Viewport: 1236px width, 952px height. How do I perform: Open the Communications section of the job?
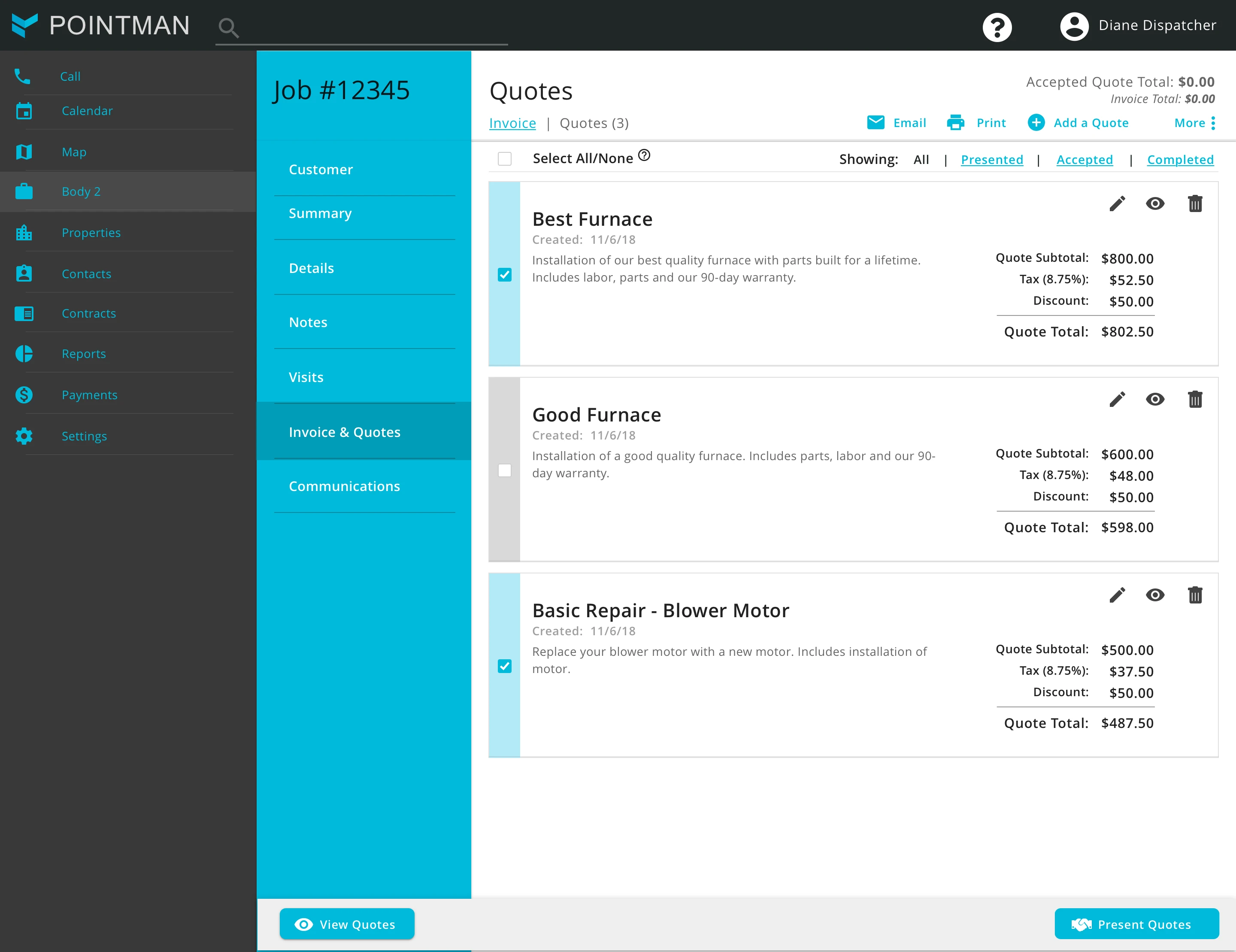(344, 486)
